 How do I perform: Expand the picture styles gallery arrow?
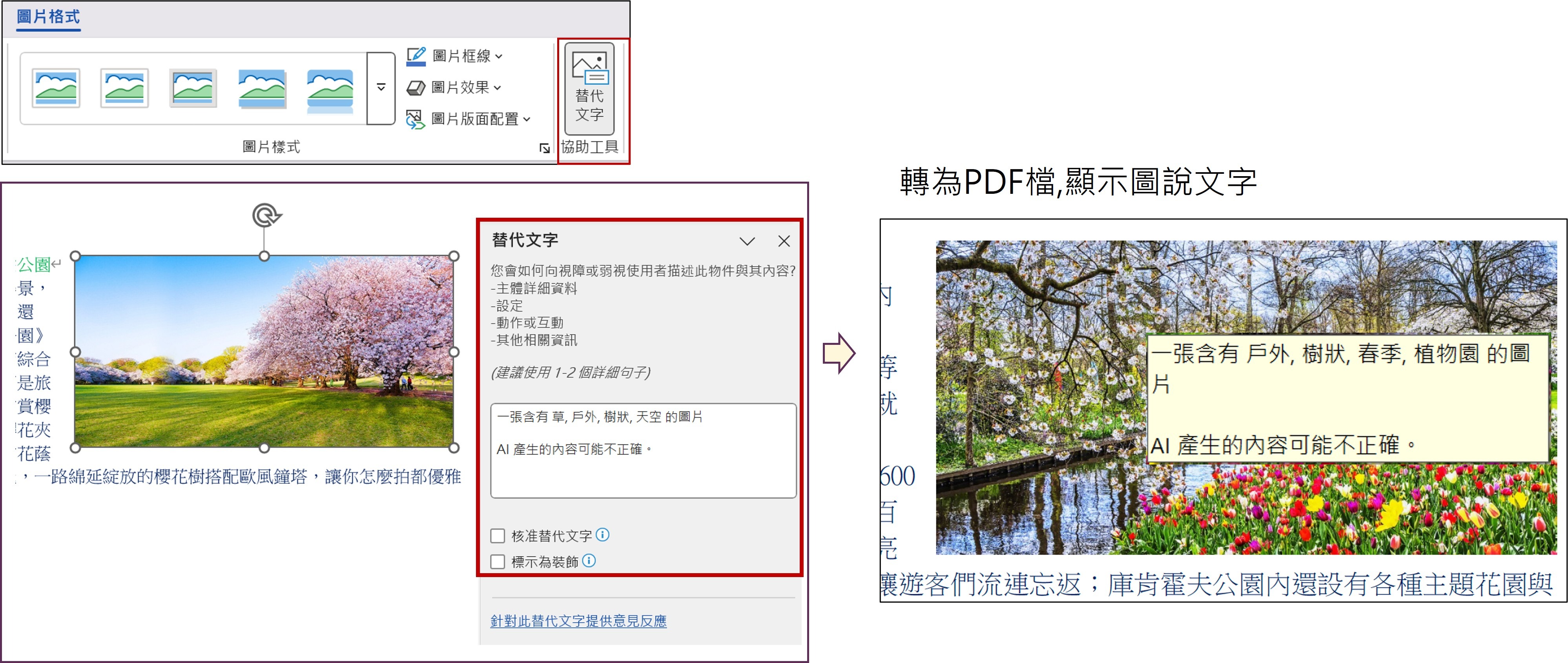381,87
